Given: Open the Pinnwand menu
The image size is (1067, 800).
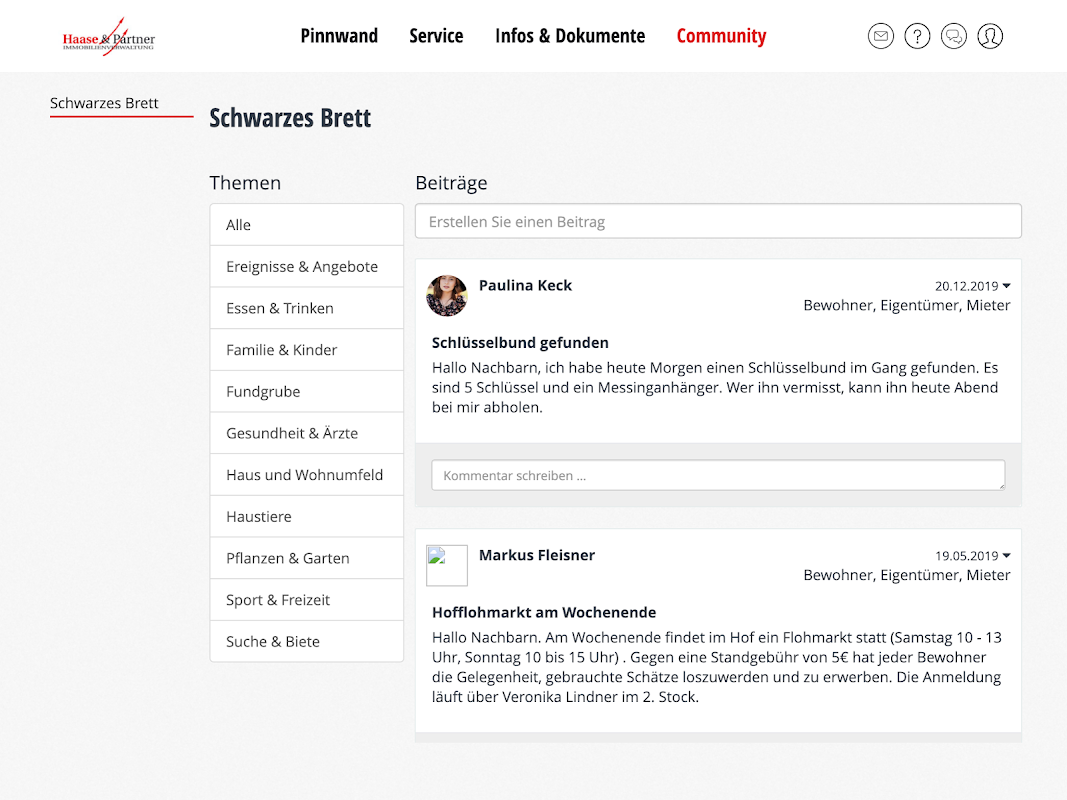Looking at the screenshot, I should coord(339,36).
